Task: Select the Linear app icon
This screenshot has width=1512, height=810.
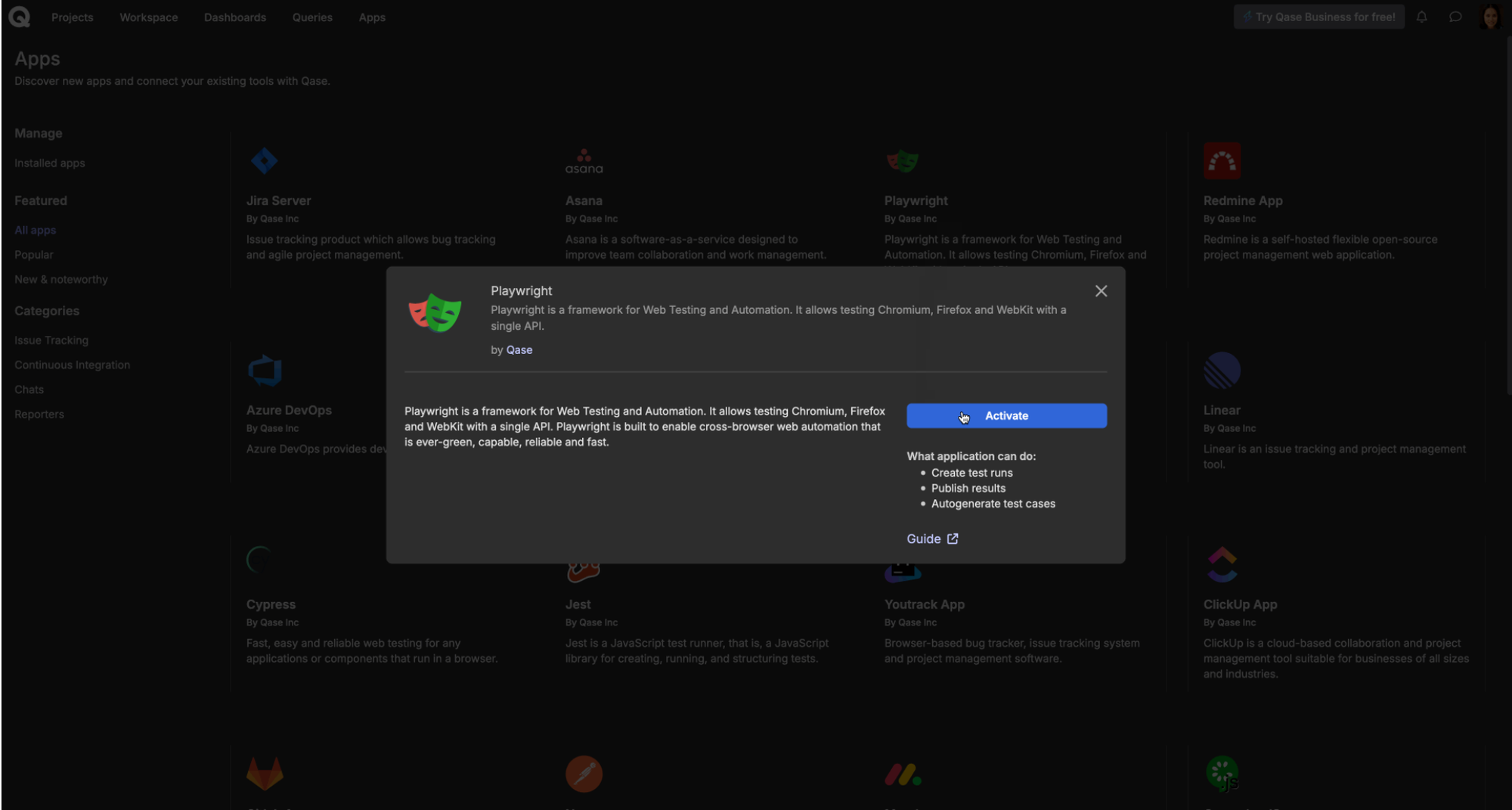Action: (x=1222, y=370)
